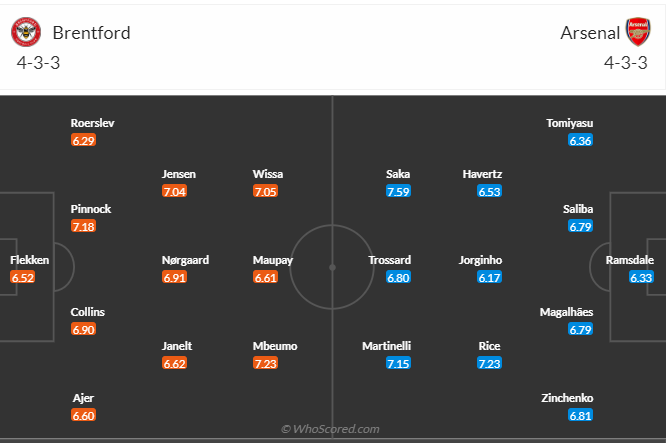The width and height of the screenshot is (666, 443).
Task: Select player name Havertz
Action: tap(482, 174)
